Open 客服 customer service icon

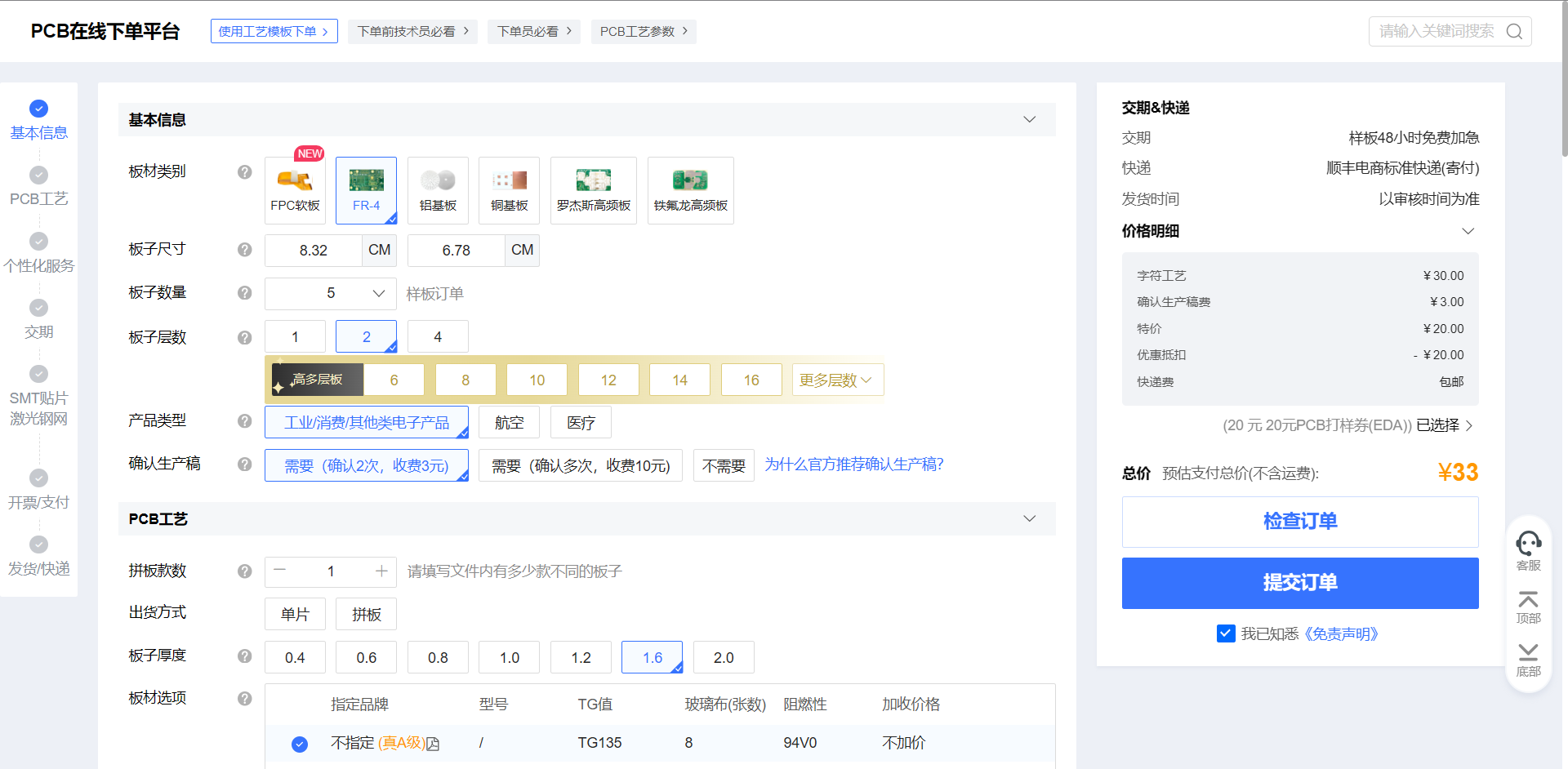tap(1528, 544)
